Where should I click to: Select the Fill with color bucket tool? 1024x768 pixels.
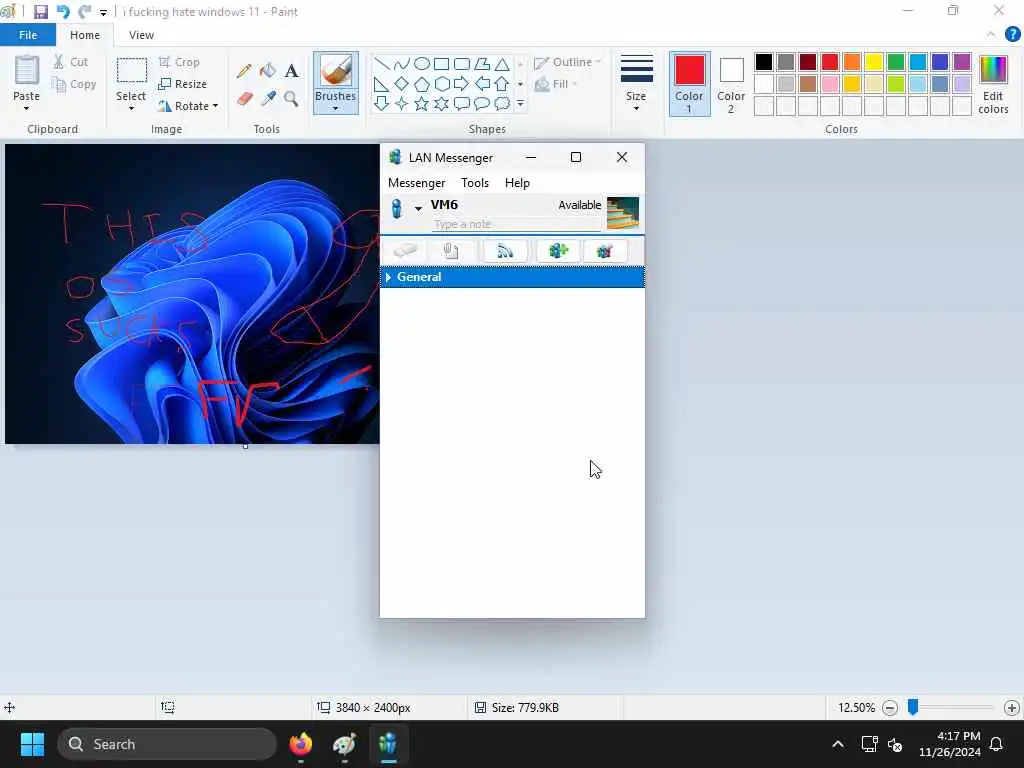pyautogui.click(x=268, y=71)
